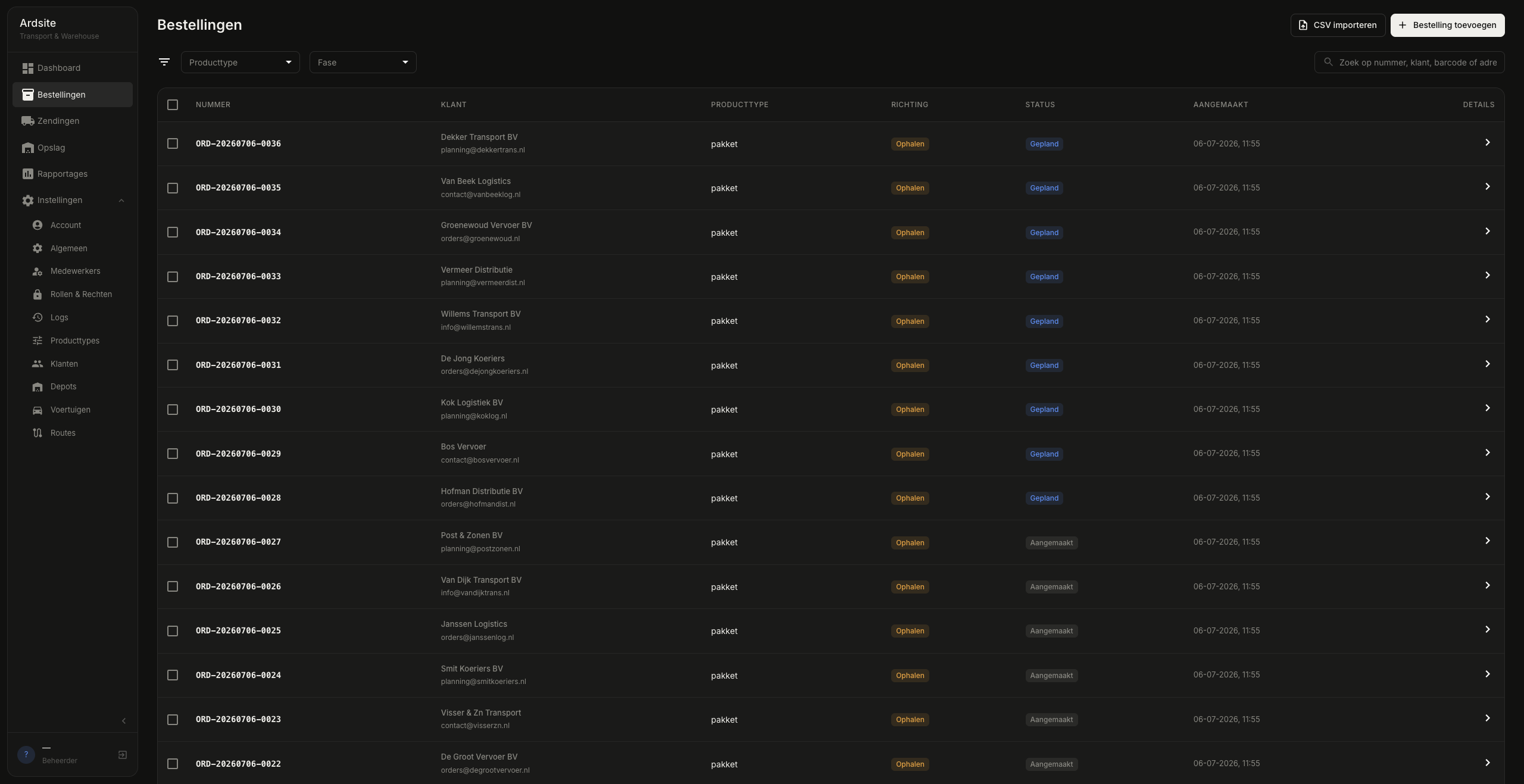Screen dimensions: 1524x784
Task: Open details arrow for ORD-20260706-0029
Action: (x=1487, y=453)
